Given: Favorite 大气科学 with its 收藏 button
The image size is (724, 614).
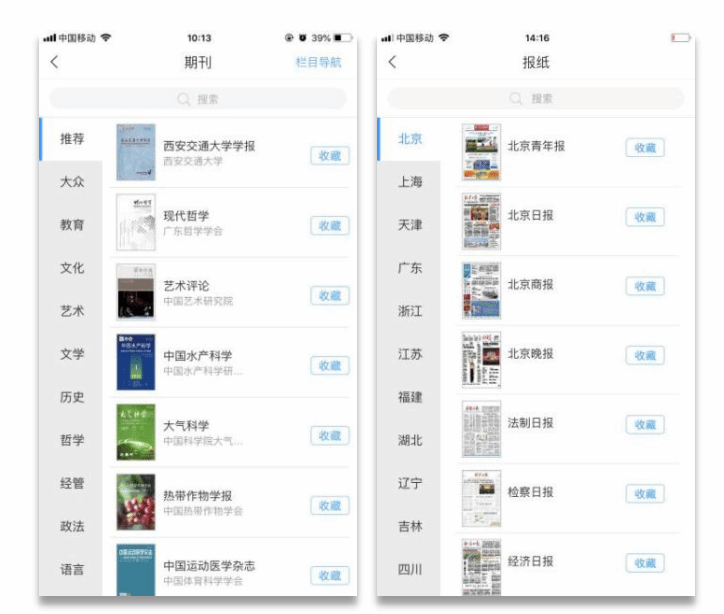Looking at the screenshot, I should (x=329, y=435).
